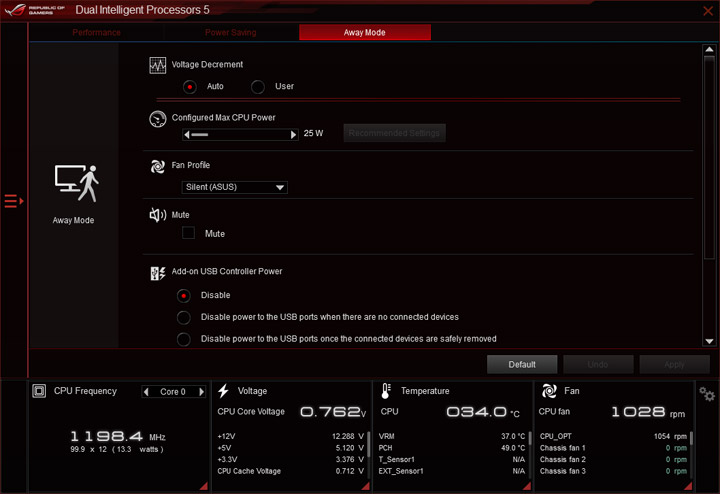
Task: Select Auto voltage decrement option
Action: [x=190, y=86]
